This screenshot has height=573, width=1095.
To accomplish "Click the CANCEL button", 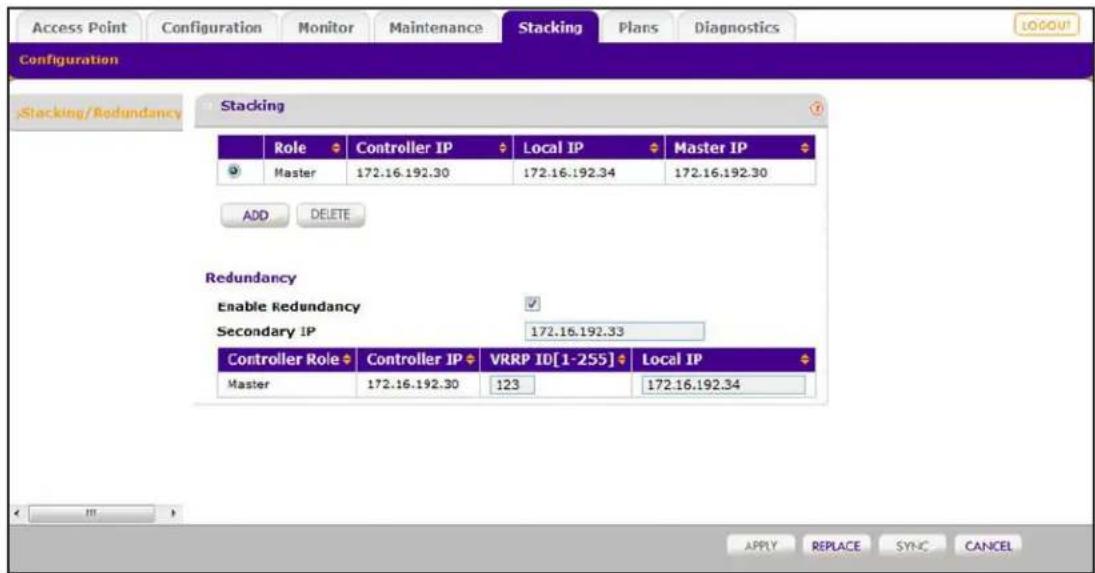I will (988, 546).
